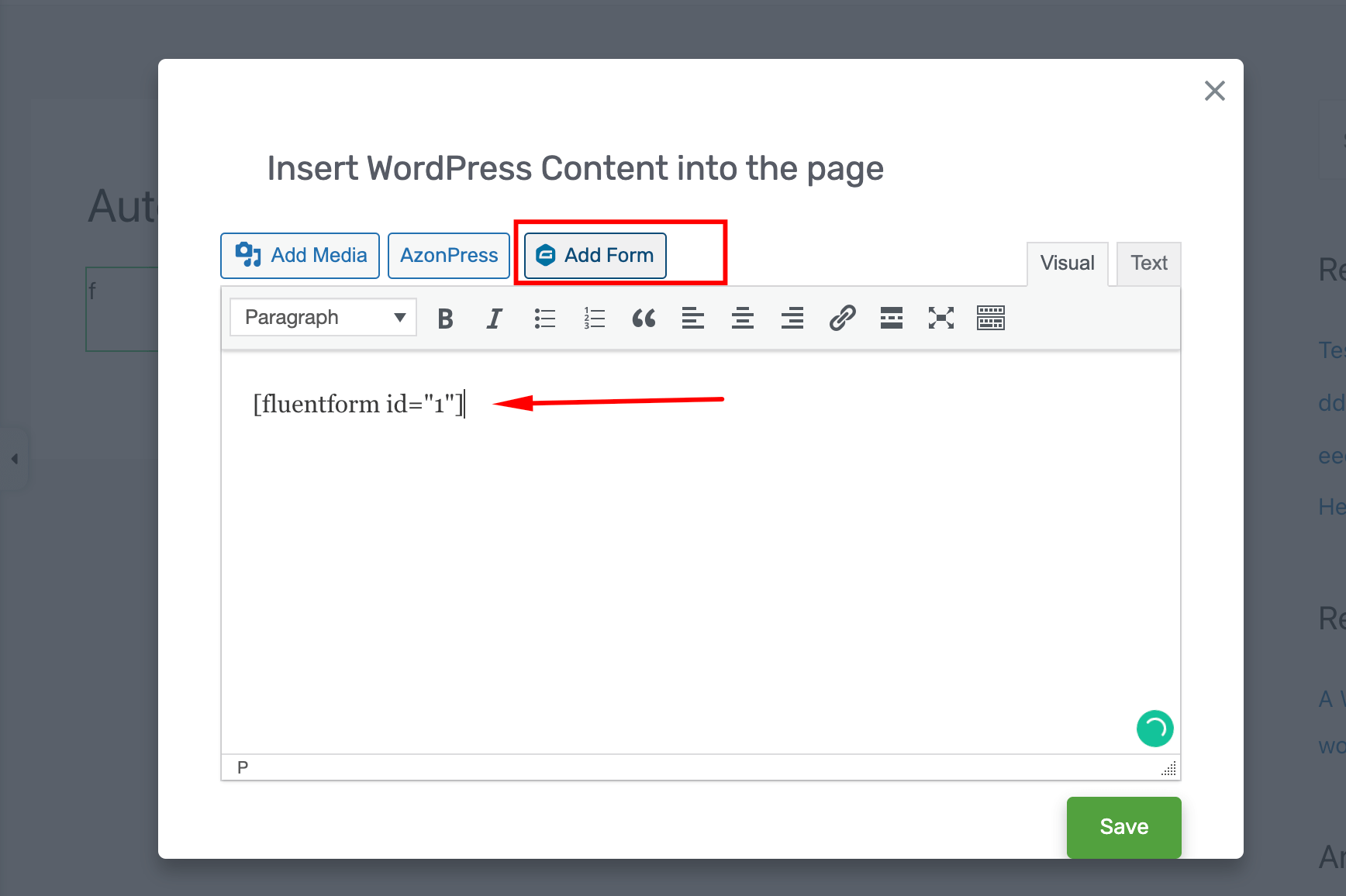Align text center
Screen dimensions: 1346x896
[743, 319]
